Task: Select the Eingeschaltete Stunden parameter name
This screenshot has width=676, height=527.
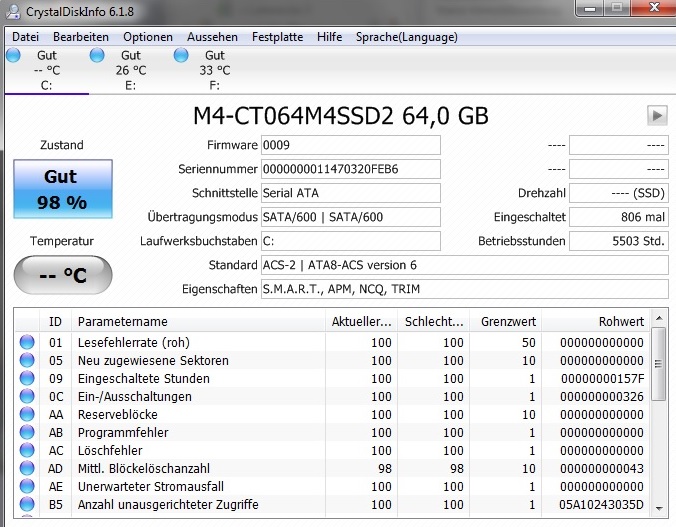Action: [x=144, y=379]
